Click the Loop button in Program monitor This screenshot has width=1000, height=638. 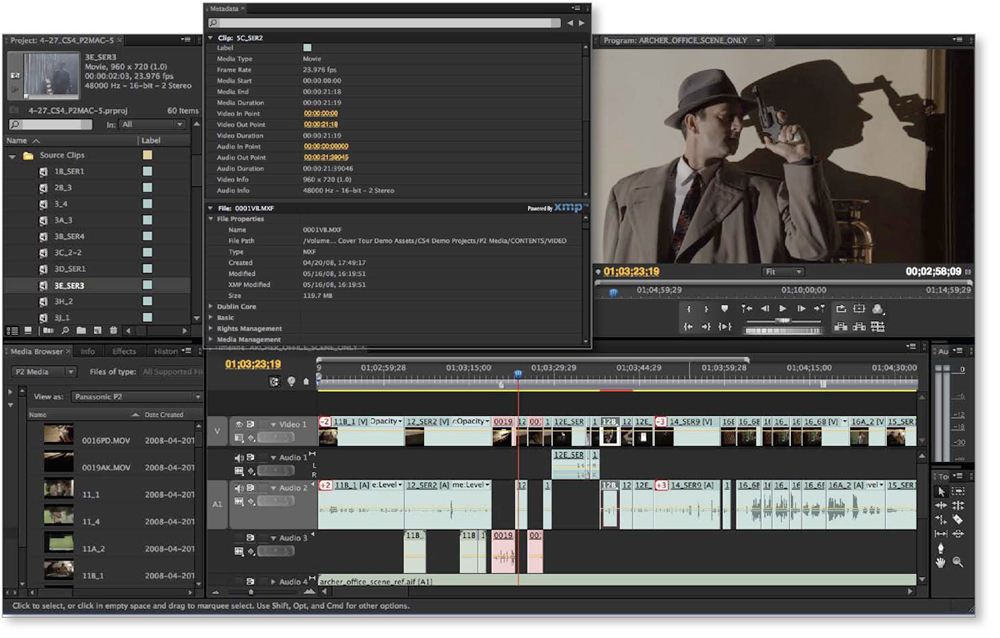click(841, 309)
